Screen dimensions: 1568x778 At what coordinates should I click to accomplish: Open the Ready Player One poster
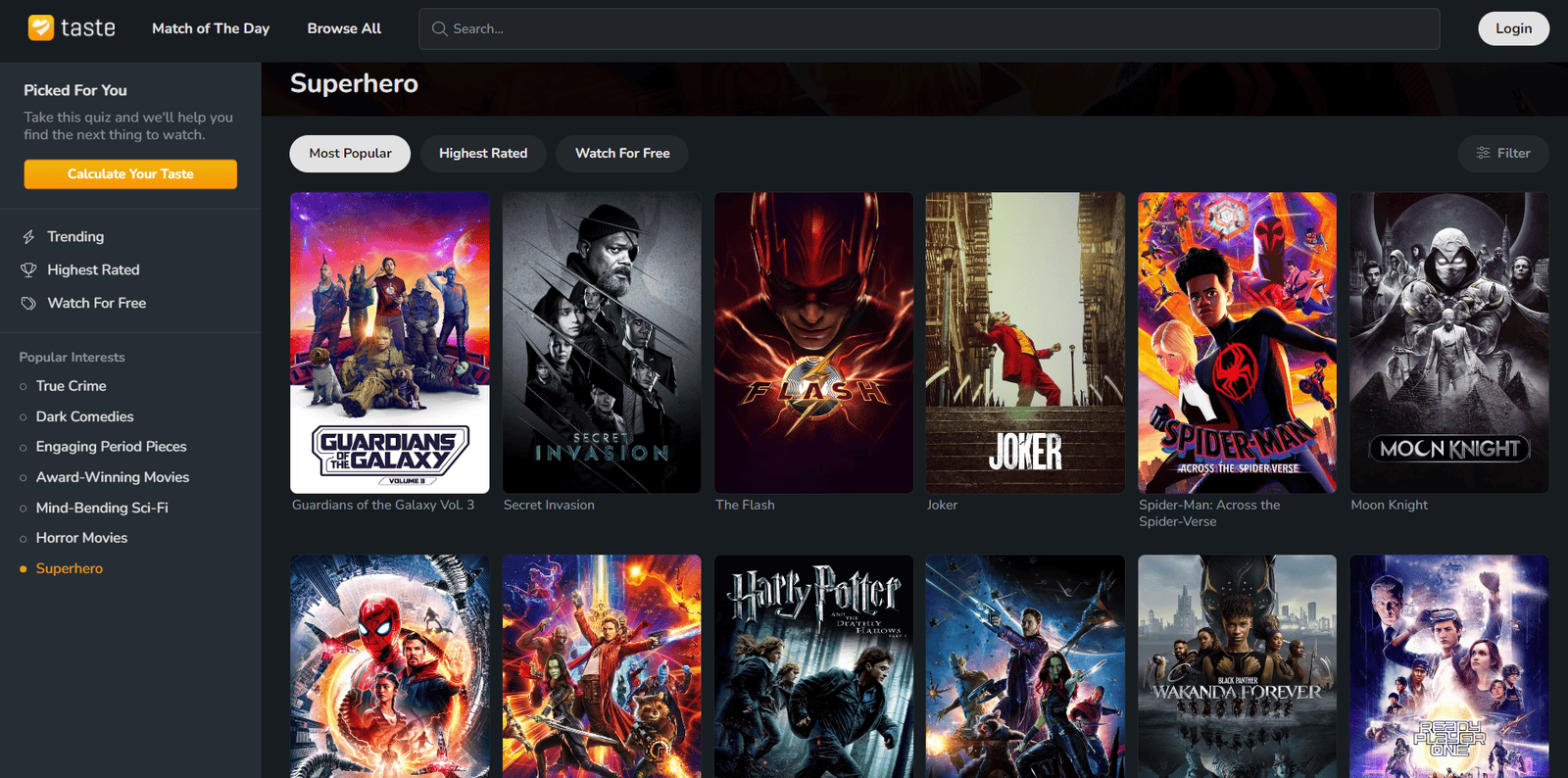(x=1449, y=666)
